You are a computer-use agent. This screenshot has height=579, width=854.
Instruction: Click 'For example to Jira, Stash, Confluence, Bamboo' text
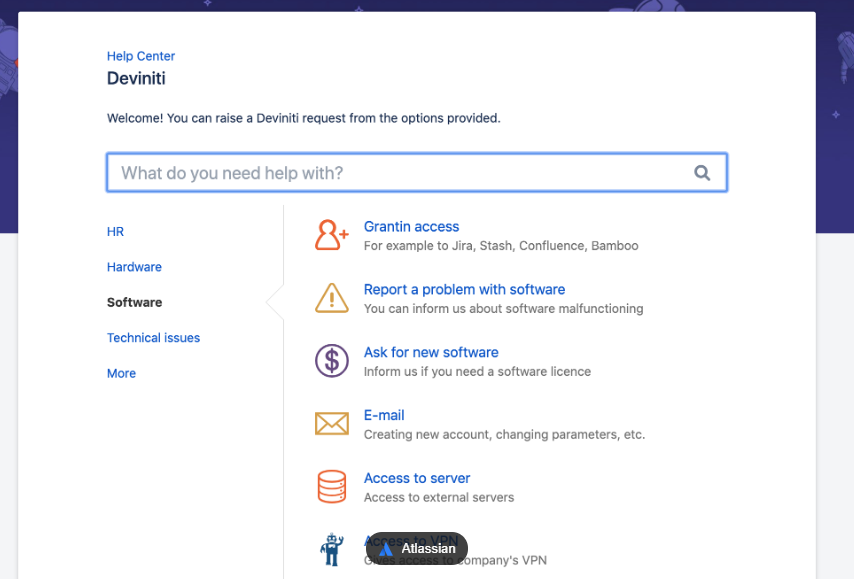[501, 246]
